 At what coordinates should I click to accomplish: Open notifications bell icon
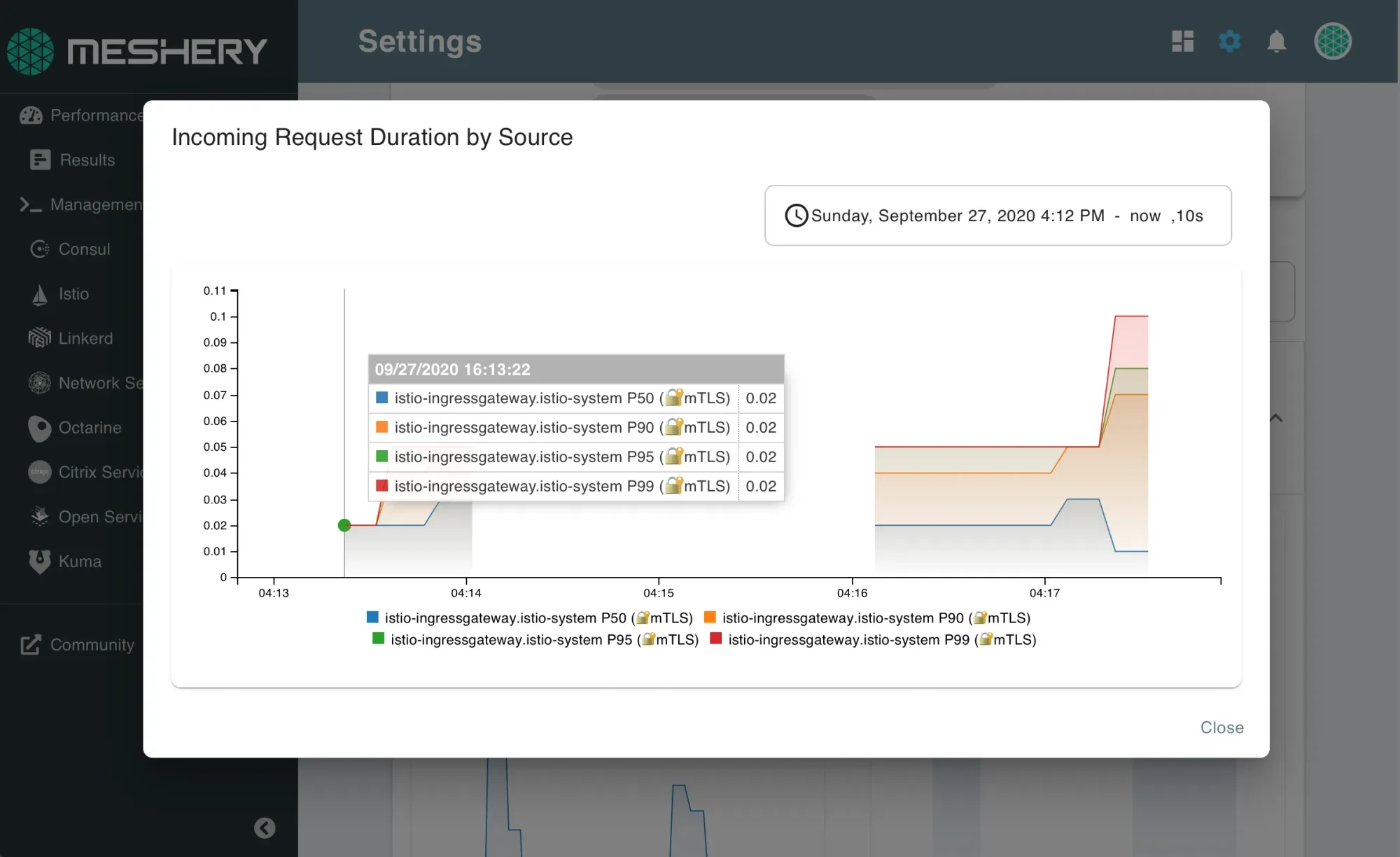(1276, 41)
